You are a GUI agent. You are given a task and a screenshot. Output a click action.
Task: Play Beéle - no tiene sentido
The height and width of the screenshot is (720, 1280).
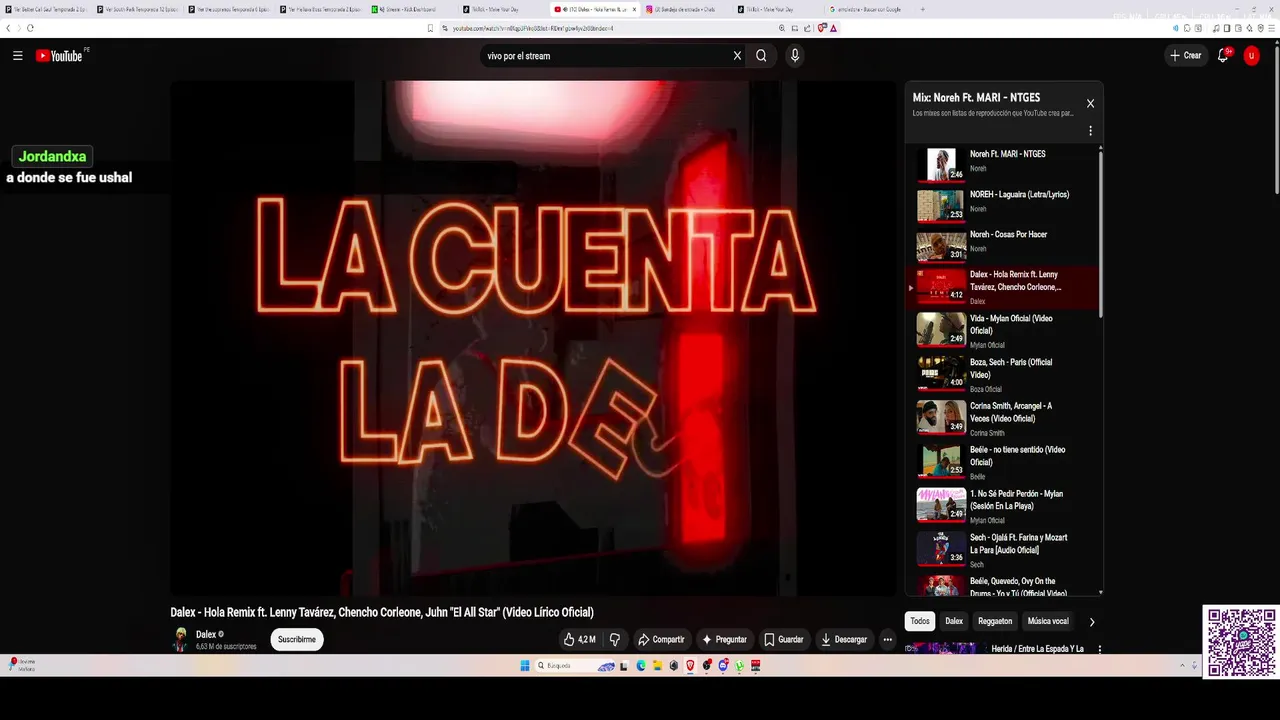[1000, 462]
